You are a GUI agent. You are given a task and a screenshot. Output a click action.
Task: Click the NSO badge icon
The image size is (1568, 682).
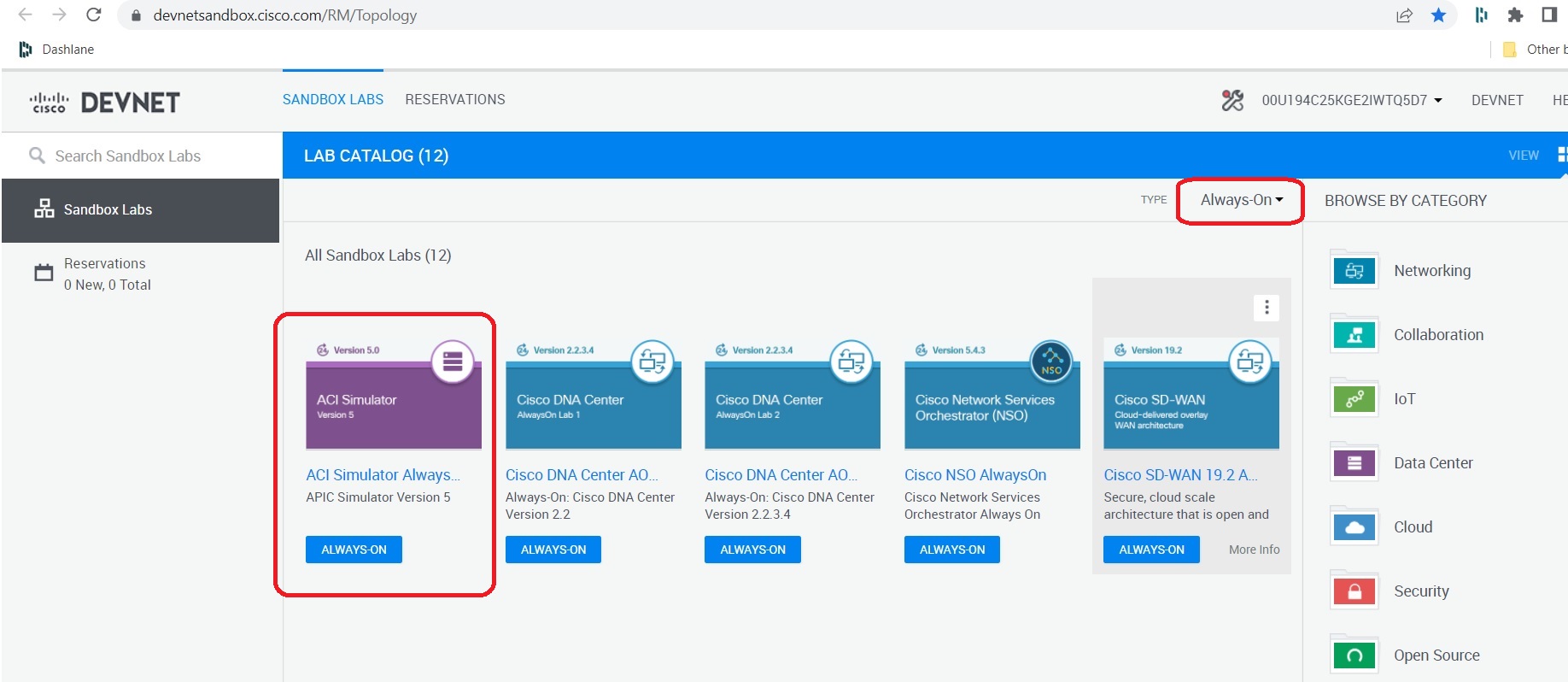tap(1051, 362)
